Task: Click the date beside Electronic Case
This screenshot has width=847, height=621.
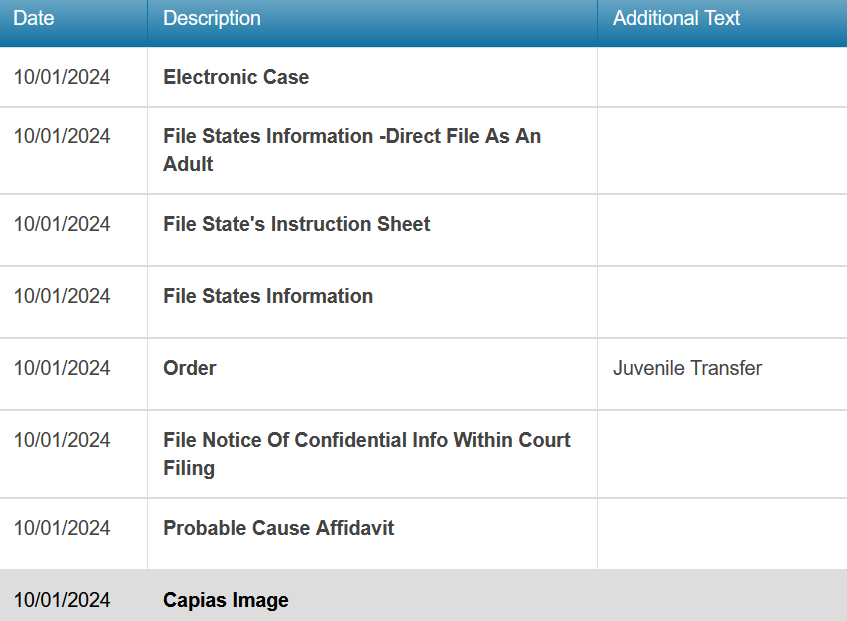Action: click(x=62, y=77)
